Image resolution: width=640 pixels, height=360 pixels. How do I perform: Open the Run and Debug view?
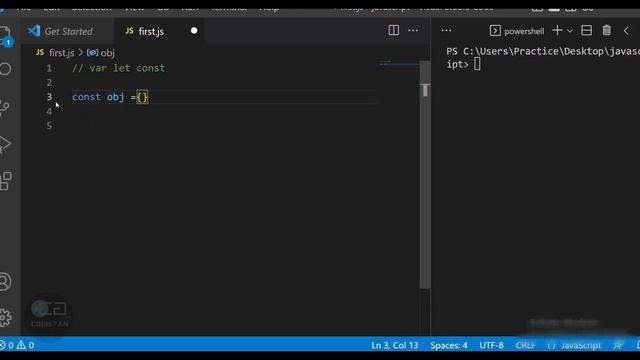pyautogui.click(x=4, y=144)
